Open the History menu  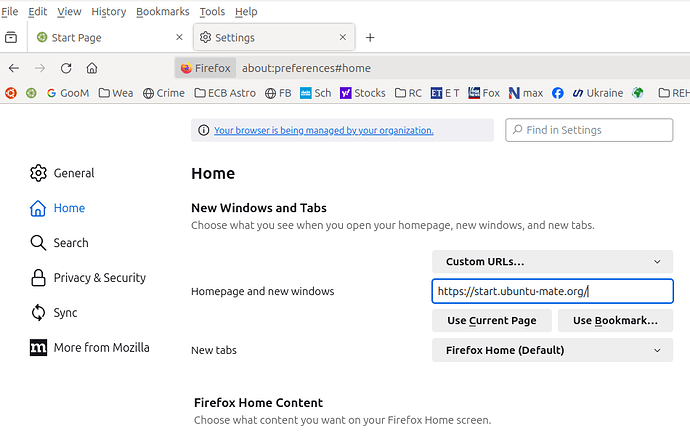(109, 11)
